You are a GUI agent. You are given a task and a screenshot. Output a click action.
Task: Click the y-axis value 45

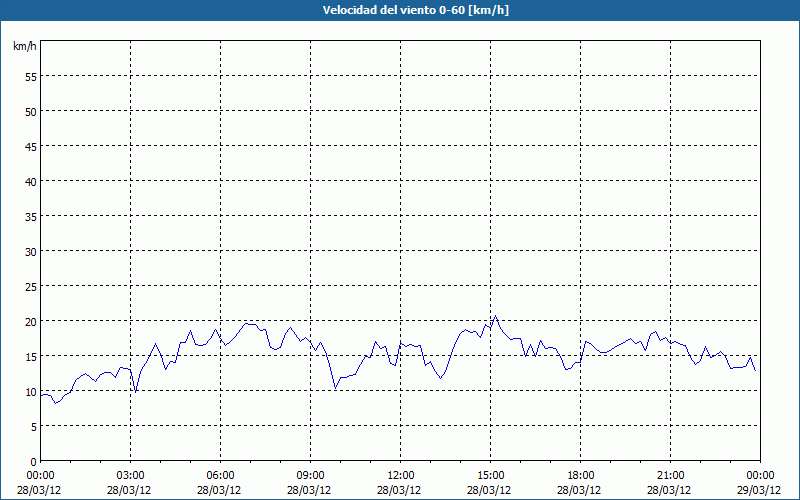point(31,147)
